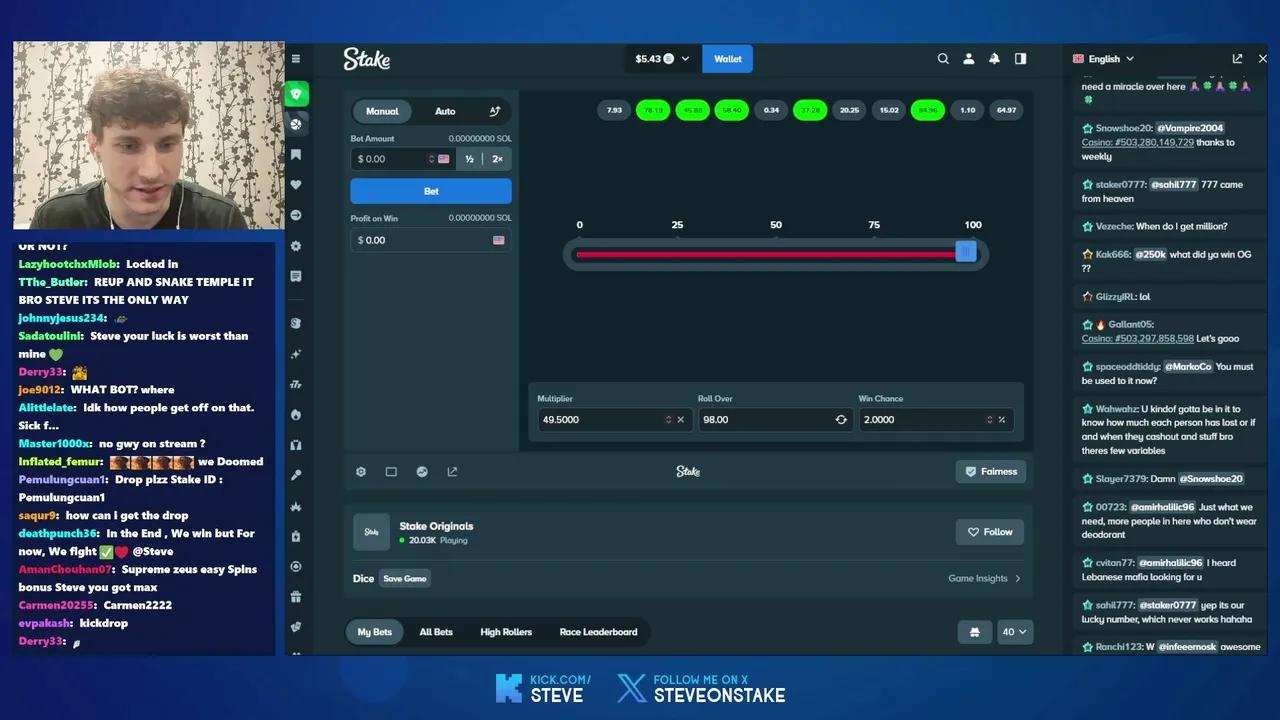Image resolution: width=1280 pixels, height=720 pixels.
Task: Open the English language dropdown in chat
Action: coord(1104,59)
